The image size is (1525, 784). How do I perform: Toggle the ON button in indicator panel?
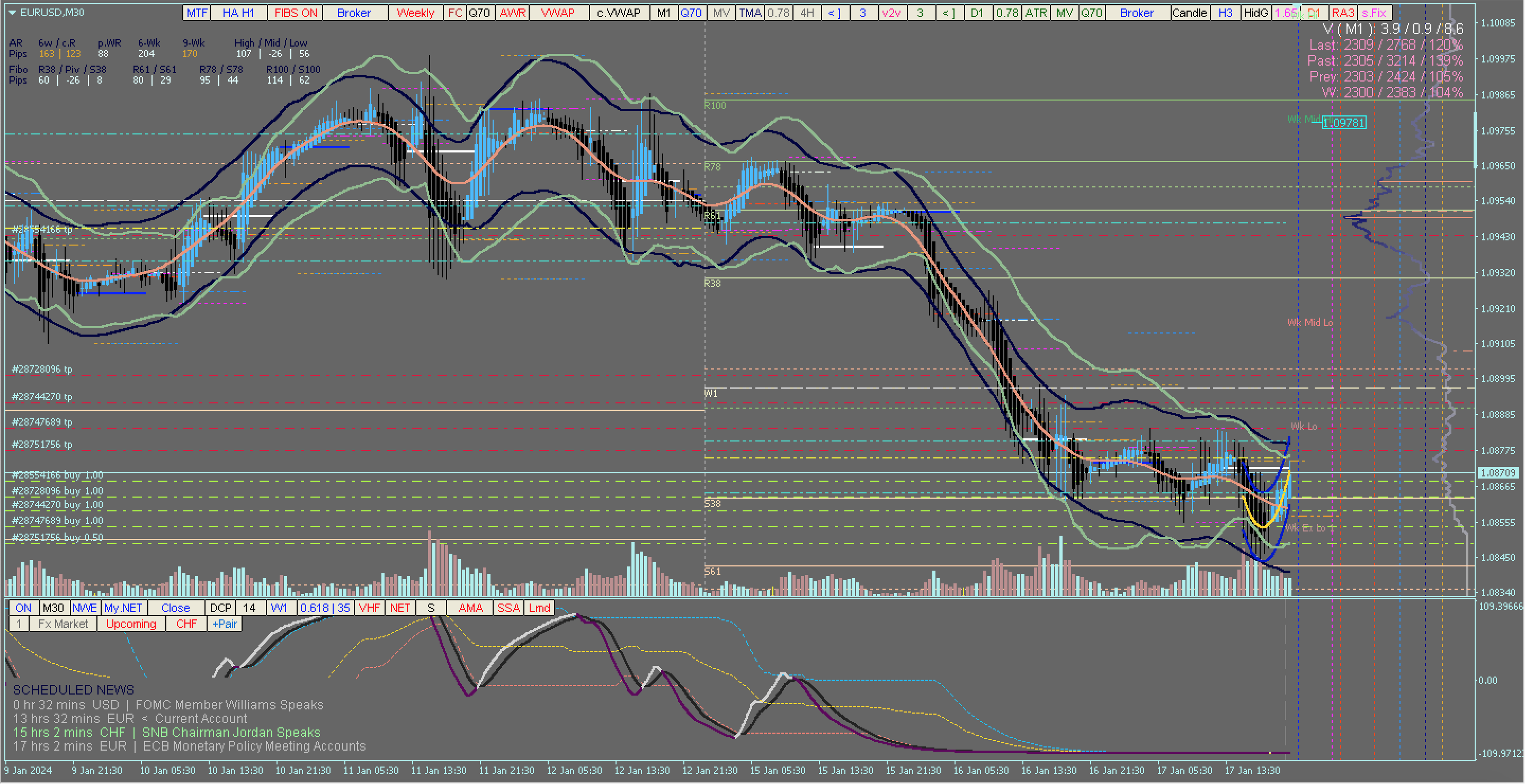point(23,608)
